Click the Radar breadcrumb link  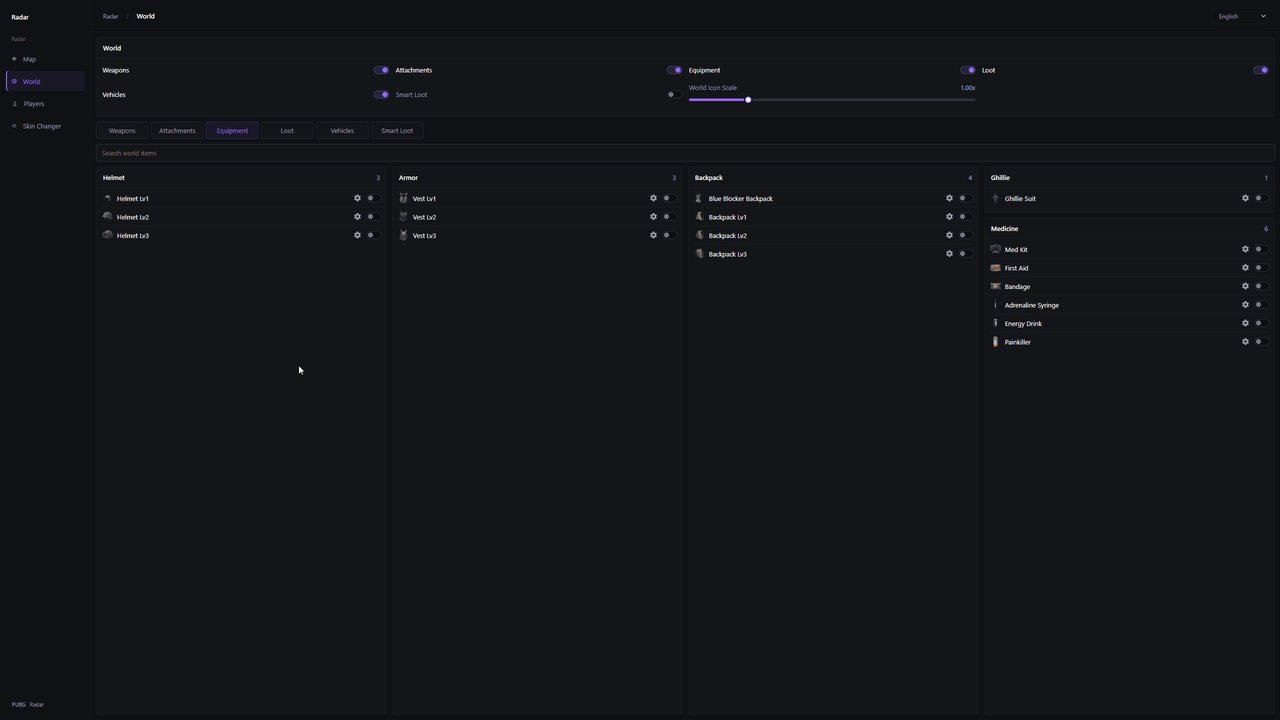point(110,16)
